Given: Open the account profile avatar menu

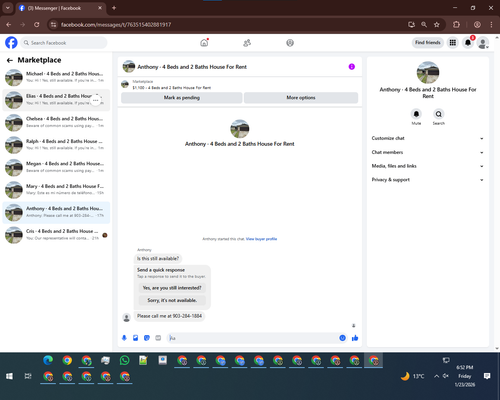Looking at the screenshot, I should point(483,43).
